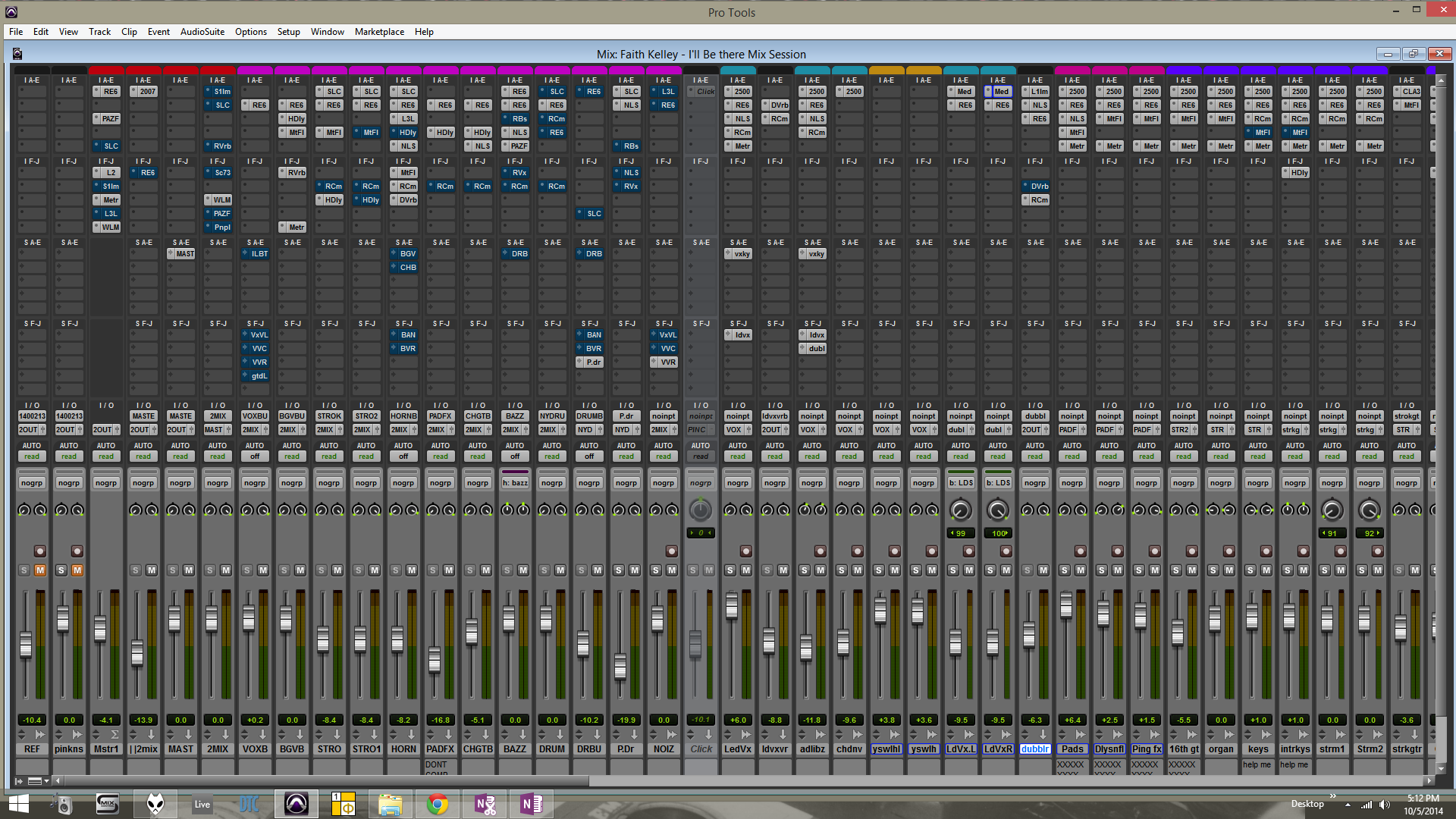Click the LdVx.L pan knob
Image resolution: width=1456 pixels, height=819 pixels.
point(961,510)
